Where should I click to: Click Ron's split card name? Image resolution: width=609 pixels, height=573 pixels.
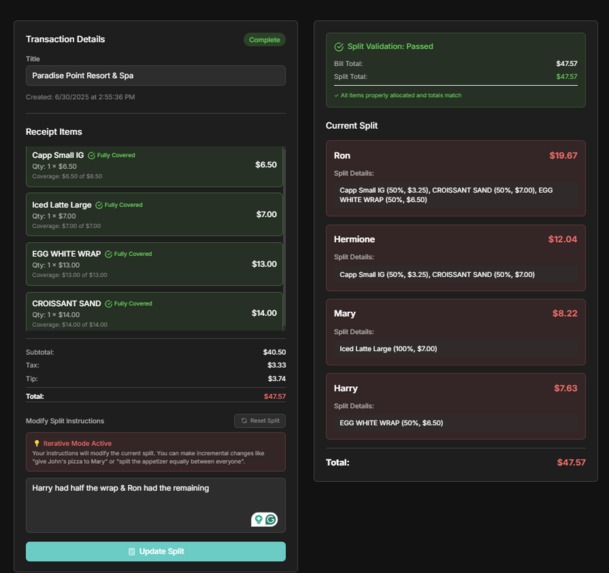[342, 156]
